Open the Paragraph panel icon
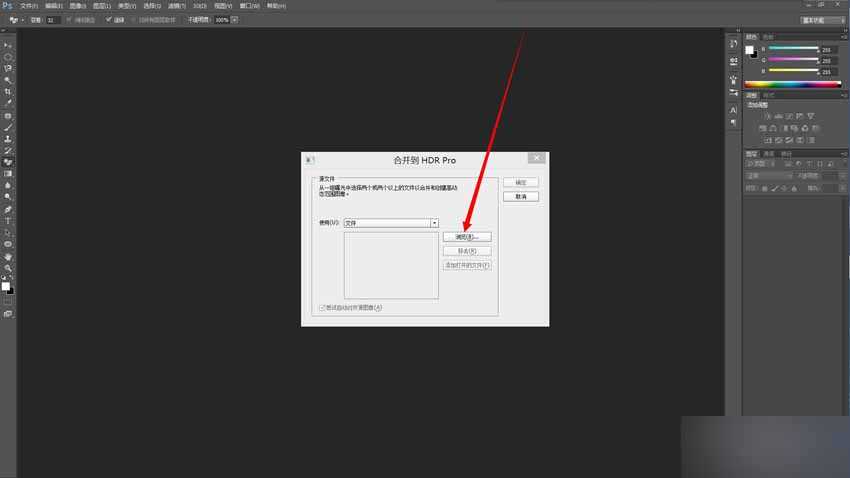This screenshot has height=478, width=850. (733, 122)
